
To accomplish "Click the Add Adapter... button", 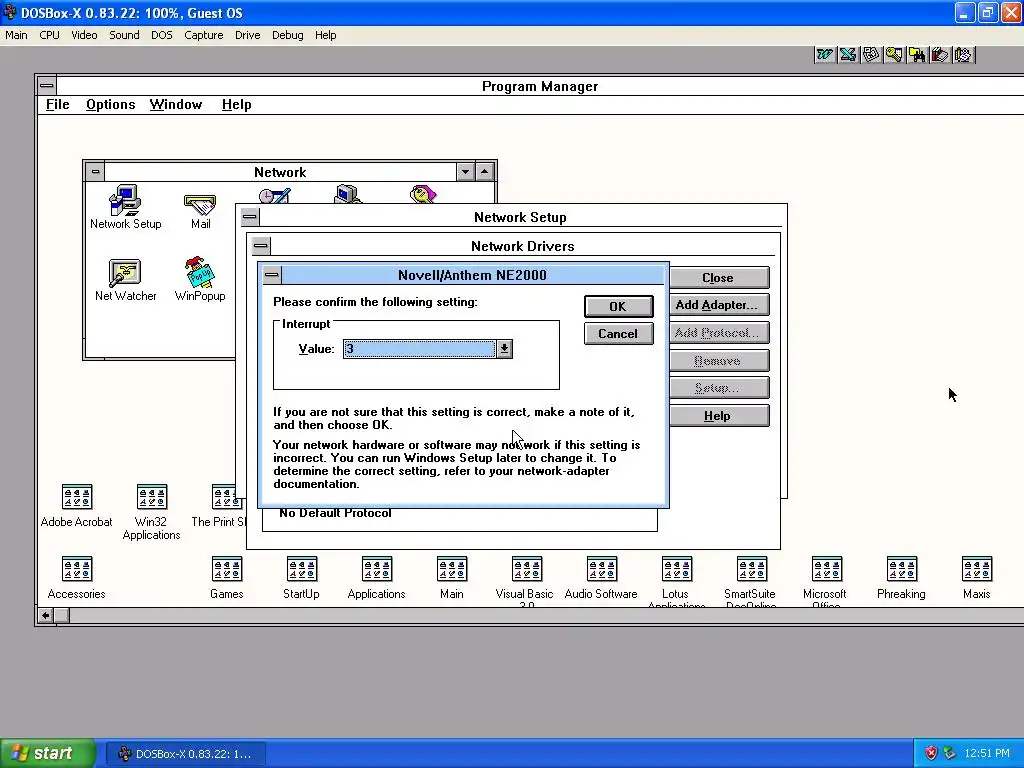I will pyautogui.click(x=718, y=305).
